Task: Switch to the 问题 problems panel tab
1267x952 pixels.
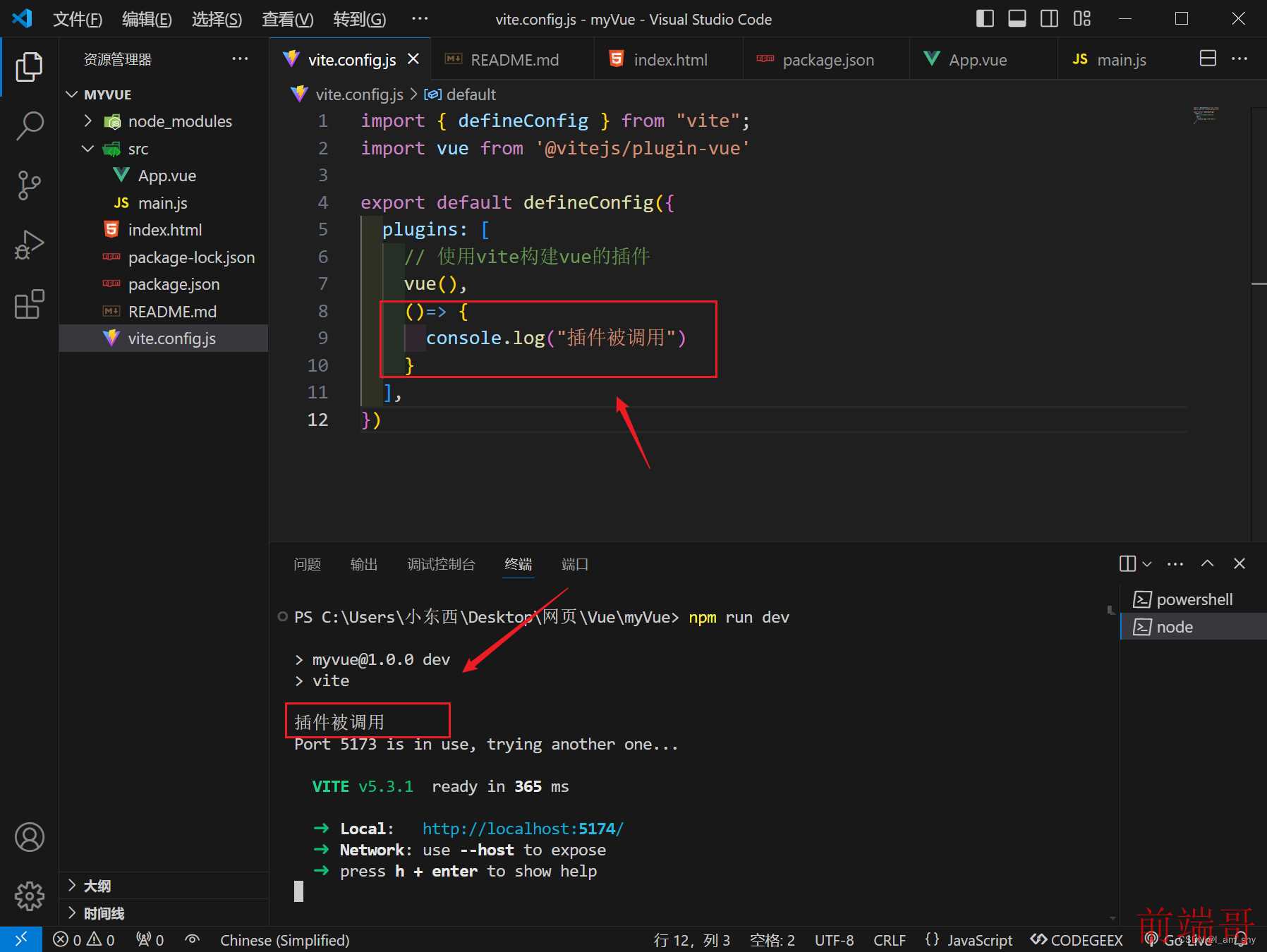Action: point(307,564)
